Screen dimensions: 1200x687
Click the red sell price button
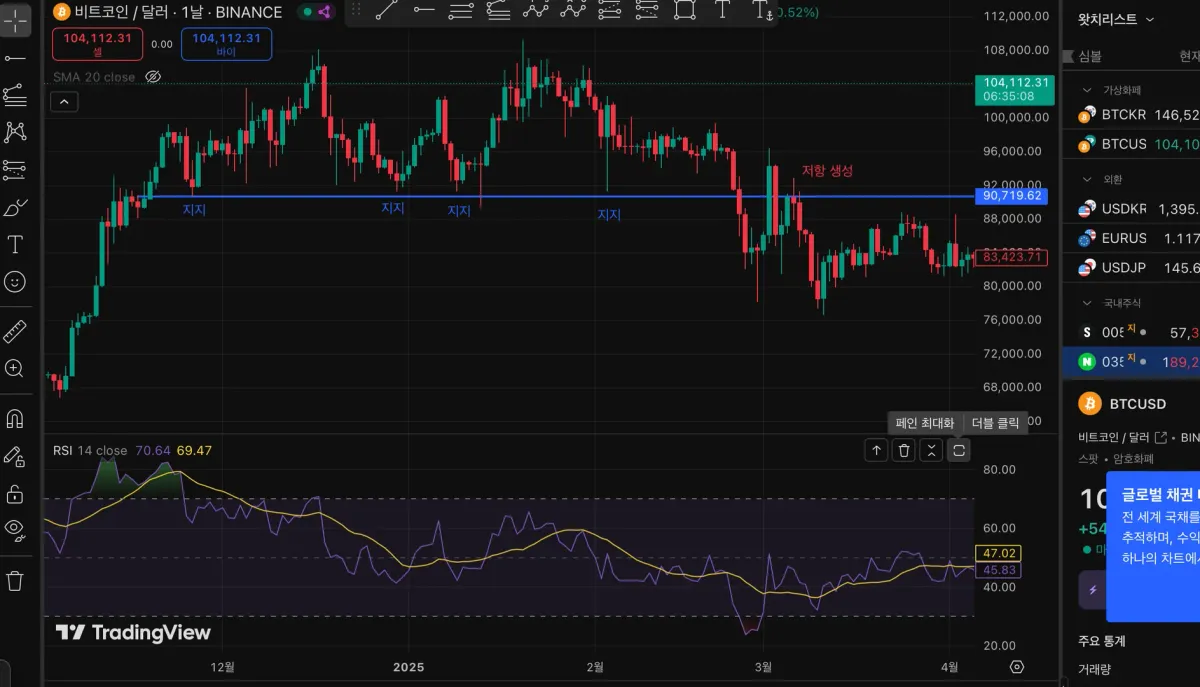(98, 44)
